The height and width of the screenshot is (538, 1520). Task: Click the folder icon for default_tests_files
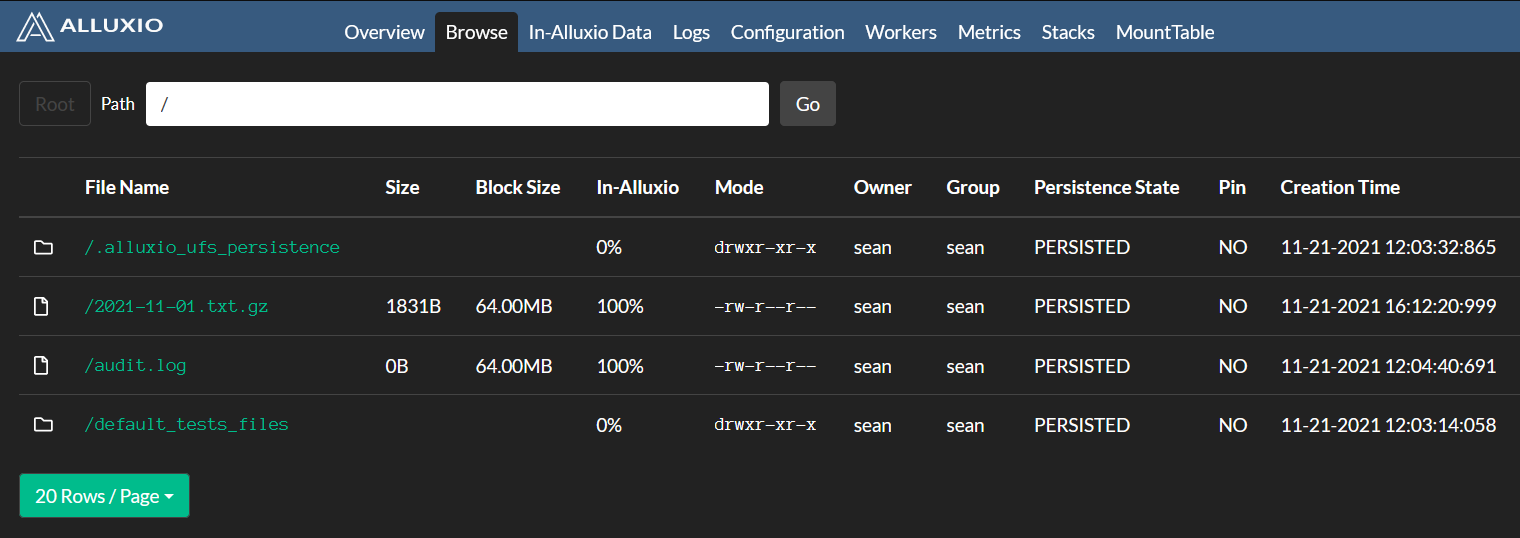(43, 425)
